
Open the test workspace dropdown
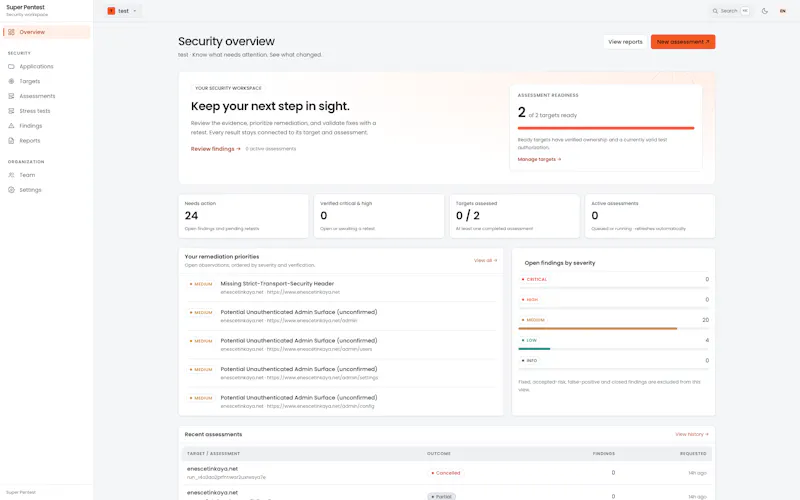(x=122, y=11)
